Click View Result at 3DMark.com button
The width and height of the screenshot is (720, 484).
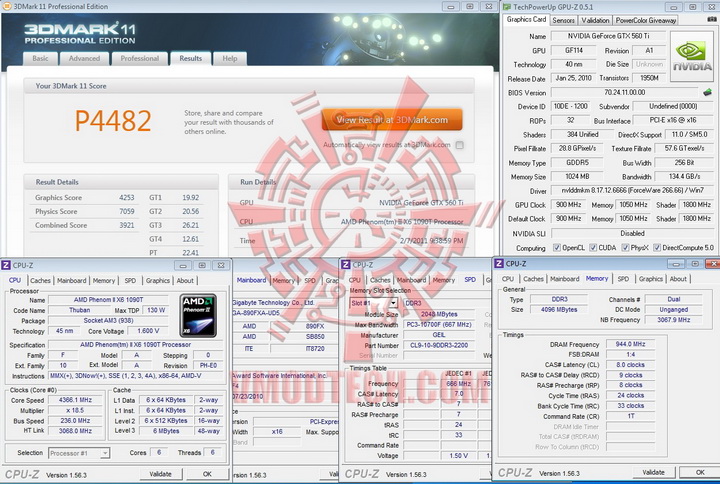click(x=392, y=120)
